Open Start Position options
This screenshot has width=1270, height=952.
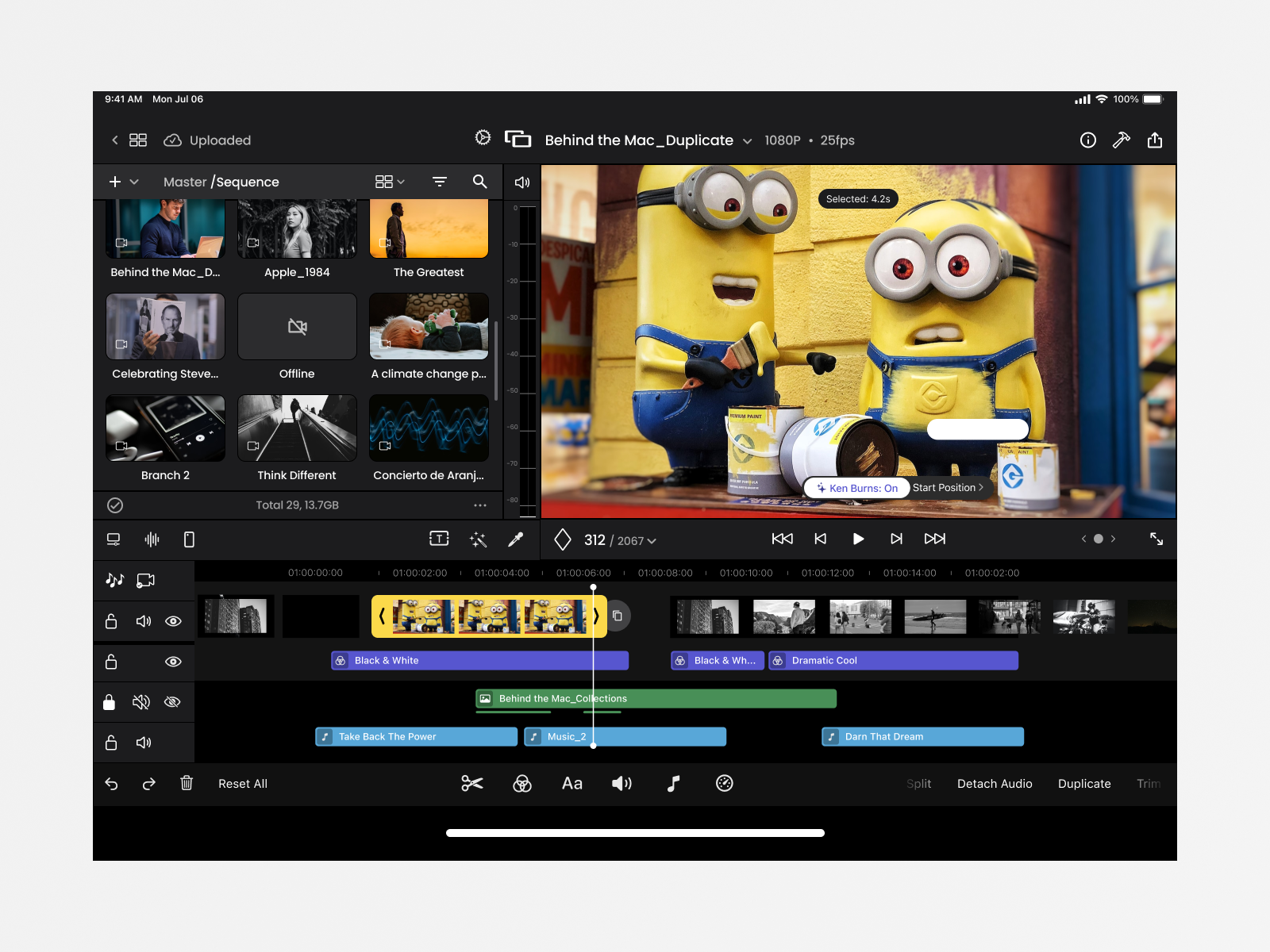pyautogui.click(x=948, y=488)
